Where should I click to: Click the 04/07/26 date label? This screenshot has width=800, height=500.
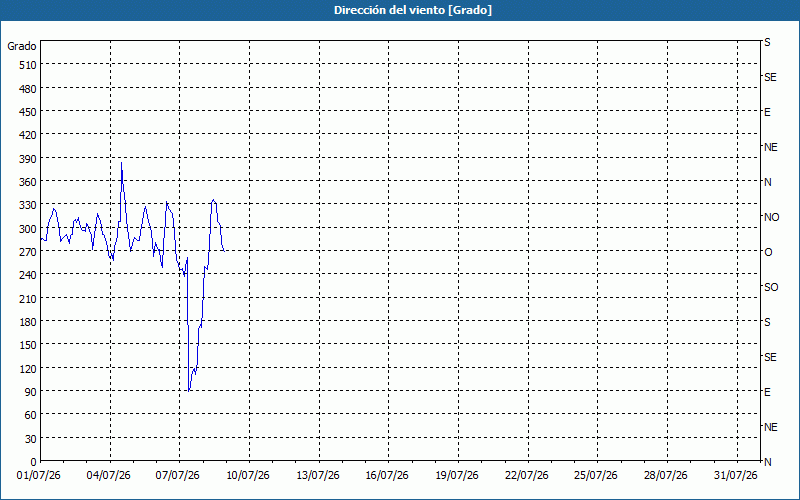(x=108, y=476)
